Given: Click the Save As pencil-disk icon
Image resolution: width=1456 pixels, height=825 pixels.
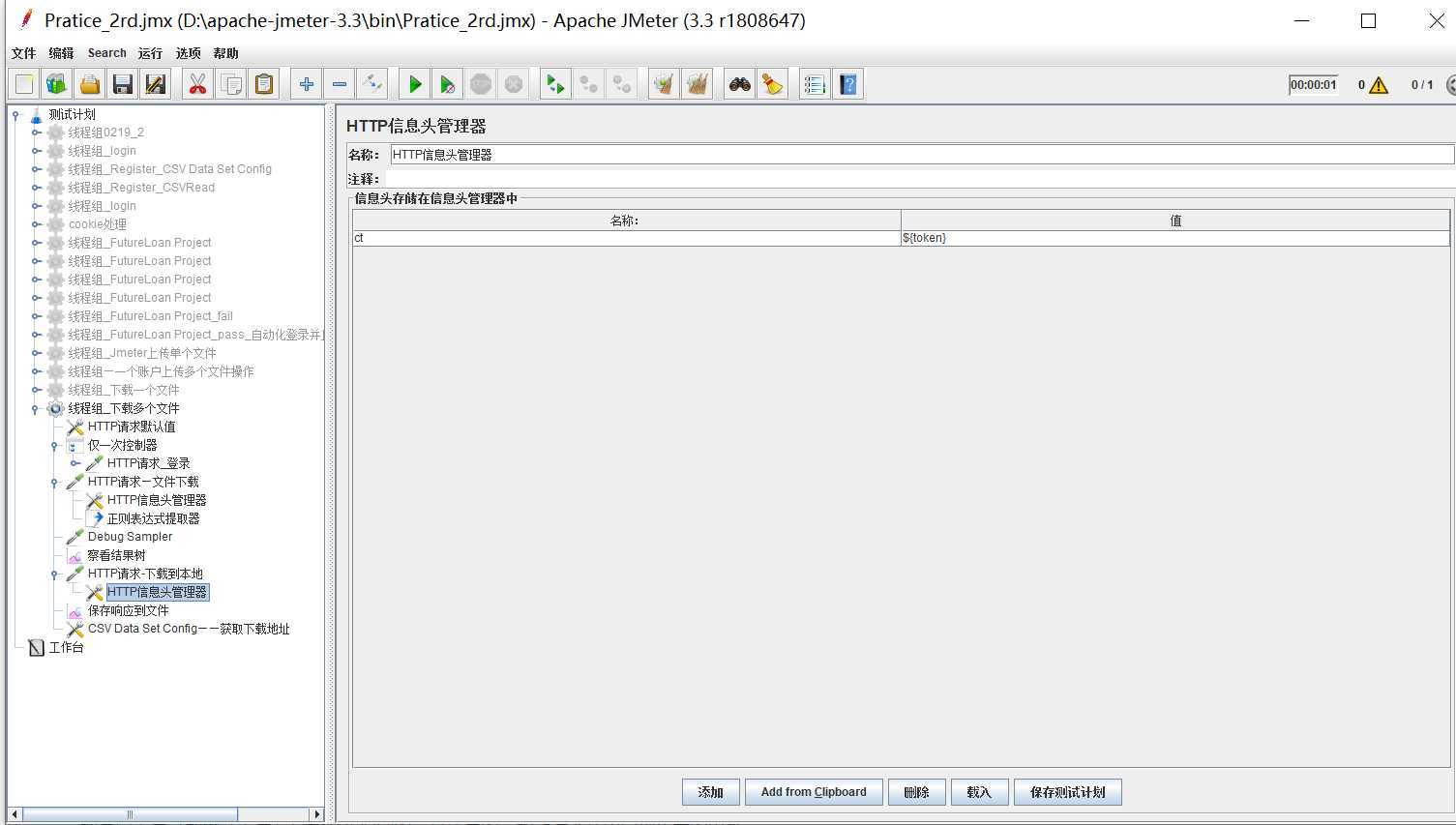Looking at the screenshot, I should tap(156, 85).
